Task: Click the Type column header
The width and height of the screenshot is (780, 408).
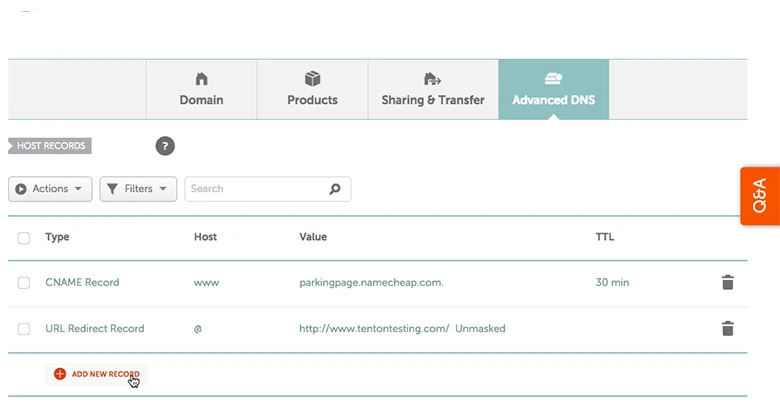Action: [57, 237]
